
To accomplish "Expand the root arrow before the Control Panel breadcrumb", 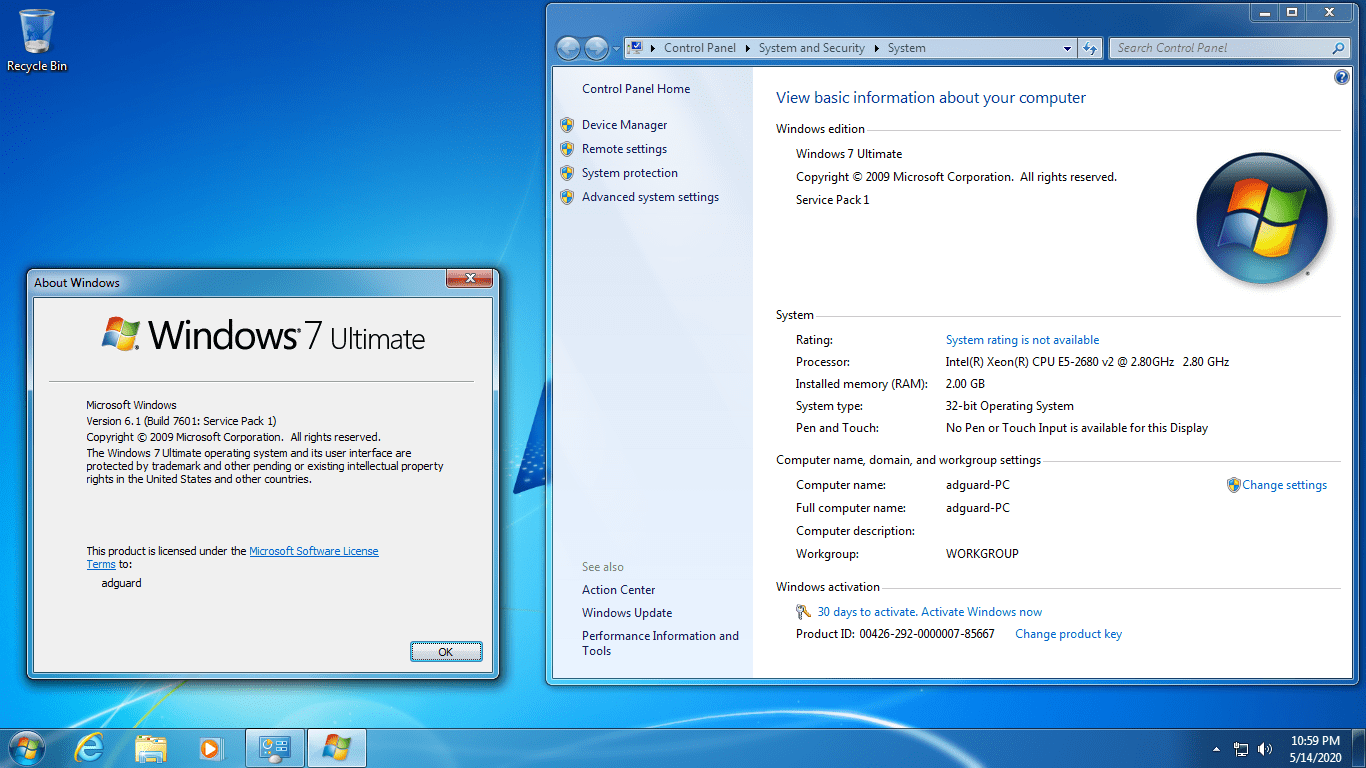I will pos(653,48).
